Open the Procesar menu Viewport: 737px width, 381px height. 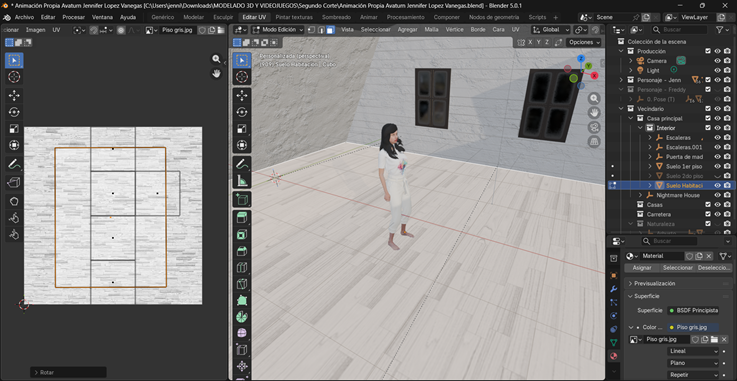coord(73,17)
